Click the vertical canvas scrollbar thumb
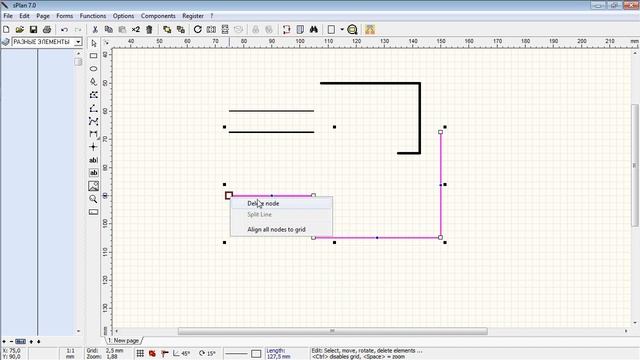Viewport: 640px width, 360px height. coord(635,165)
